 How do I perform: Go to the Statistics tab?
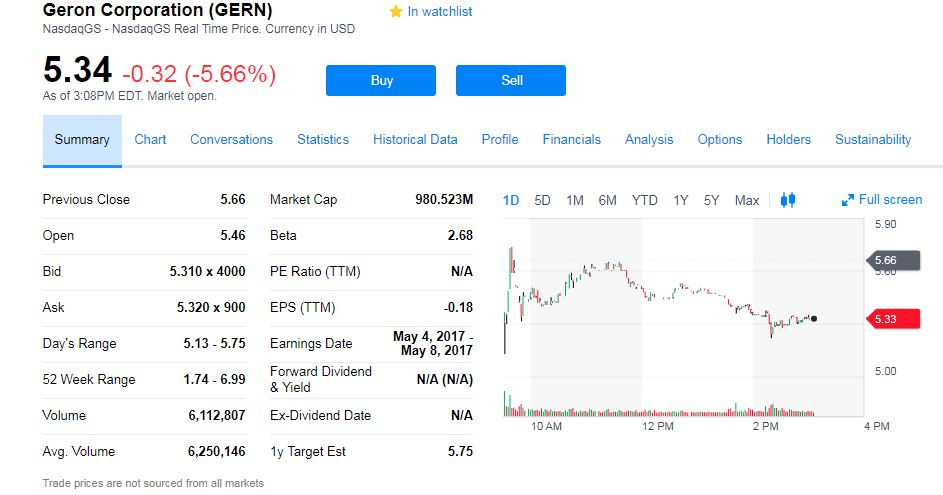(x=323, y=140)
